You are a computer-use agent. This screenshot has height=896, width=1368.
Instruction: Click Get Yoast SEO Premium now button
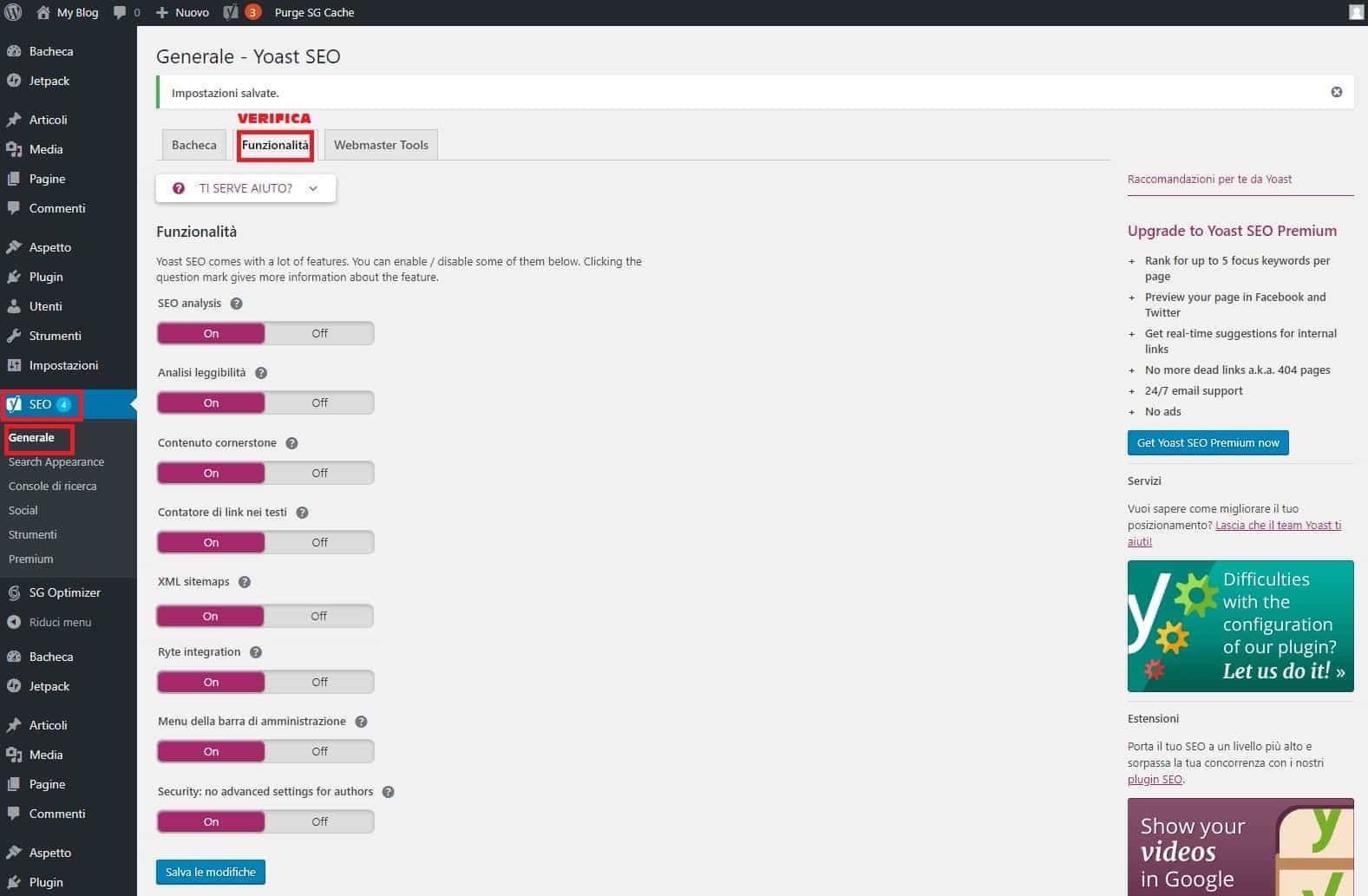click(1208, 442)
